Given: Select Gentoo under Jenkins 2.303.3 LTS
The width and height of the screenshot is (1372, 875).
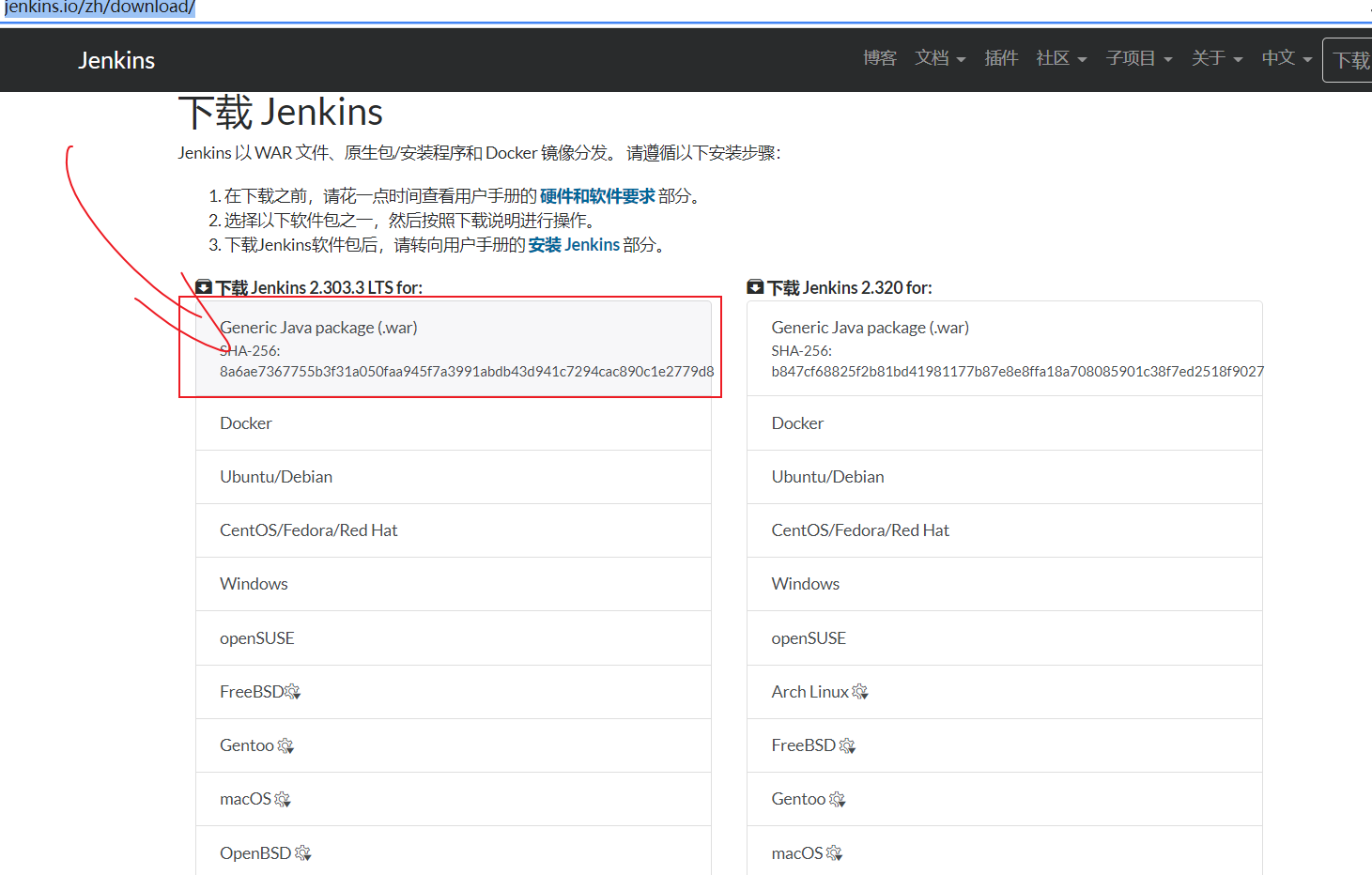Looking at the screenshot, I should (x=454, y=745).
